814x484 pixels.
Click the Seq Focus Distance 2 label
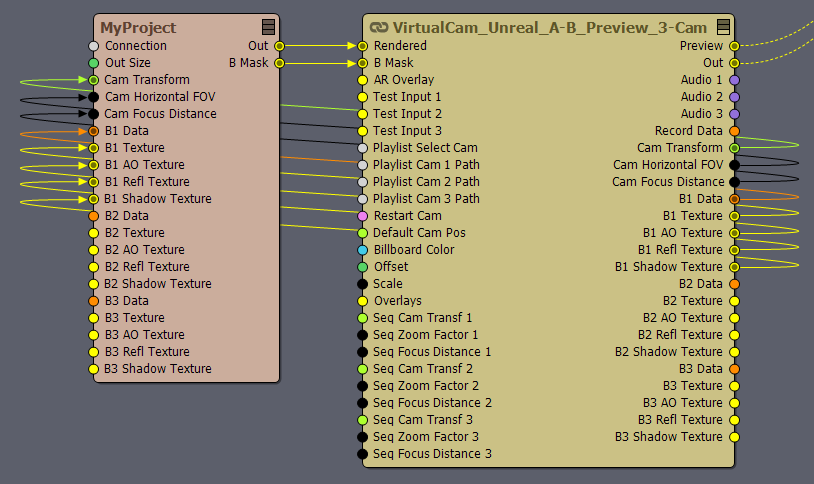432,403
